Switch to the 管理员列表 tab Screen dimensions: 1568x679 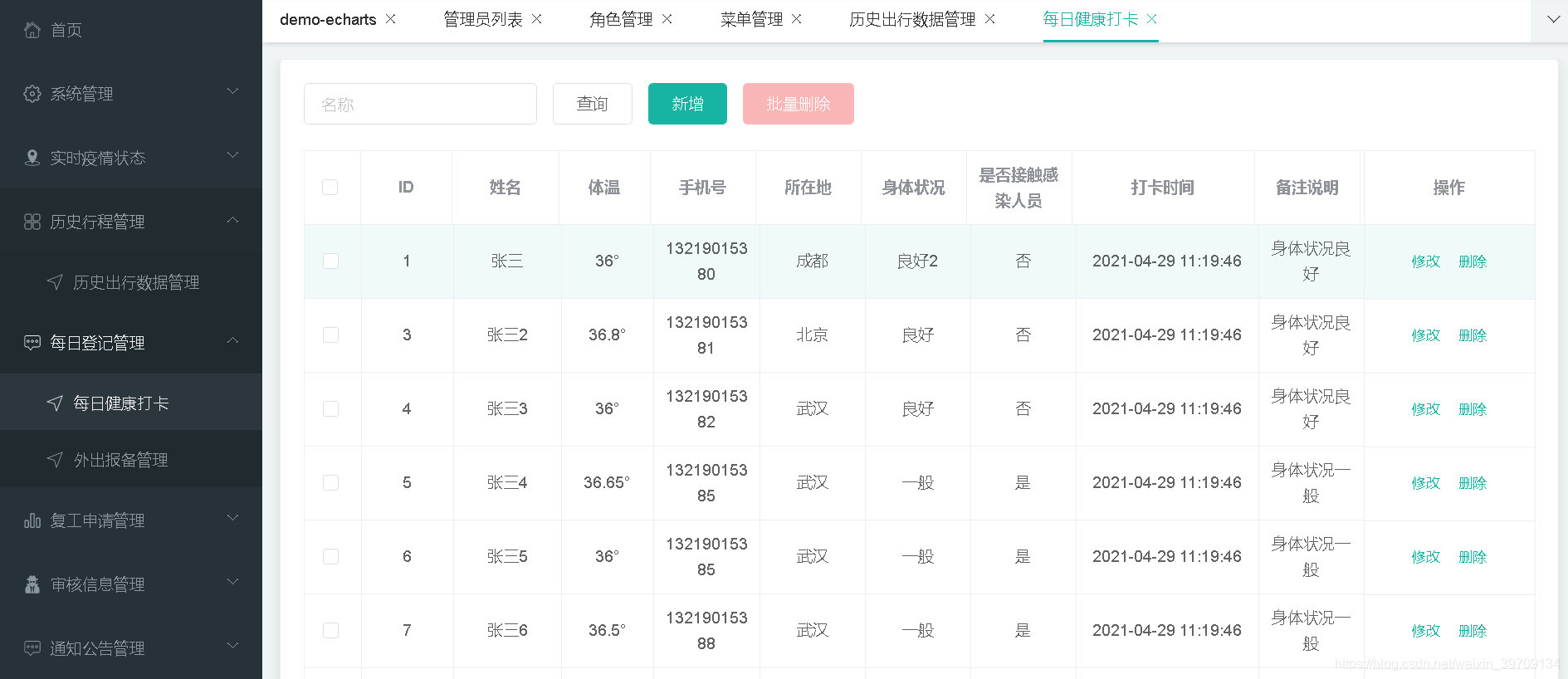[483, 20]
